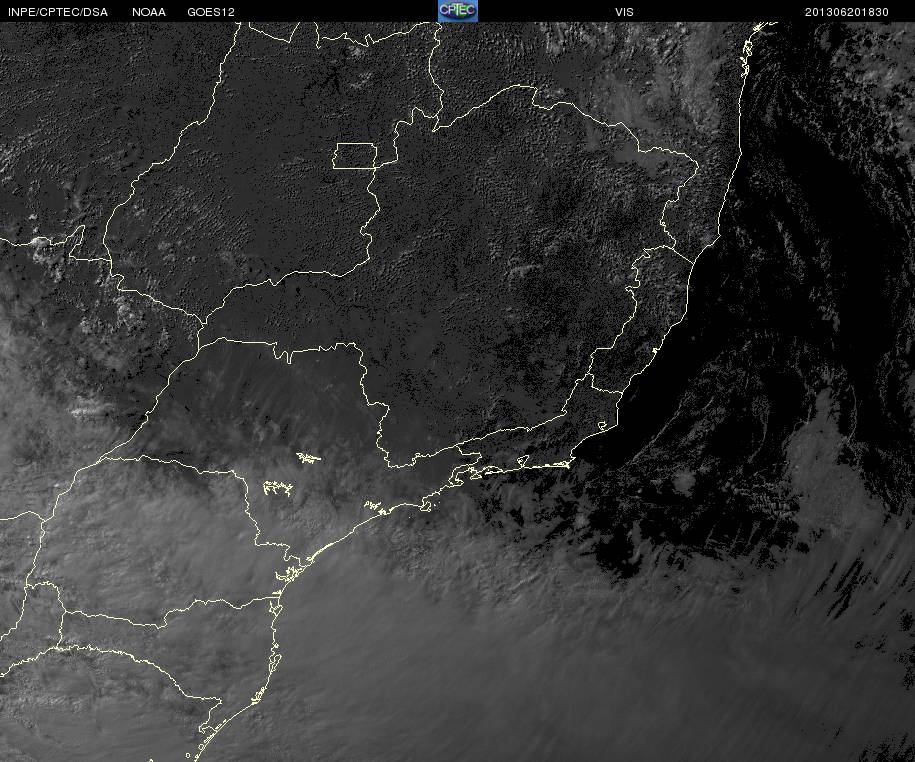Click the CPTEC logo in header
The height and width of the screenshot is (762, 915).
tap(458, 11)
